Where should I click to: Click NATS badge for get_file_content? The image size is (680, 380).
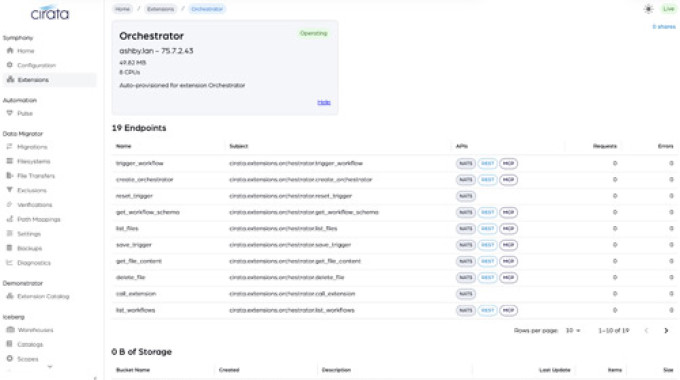pos(466,261)
